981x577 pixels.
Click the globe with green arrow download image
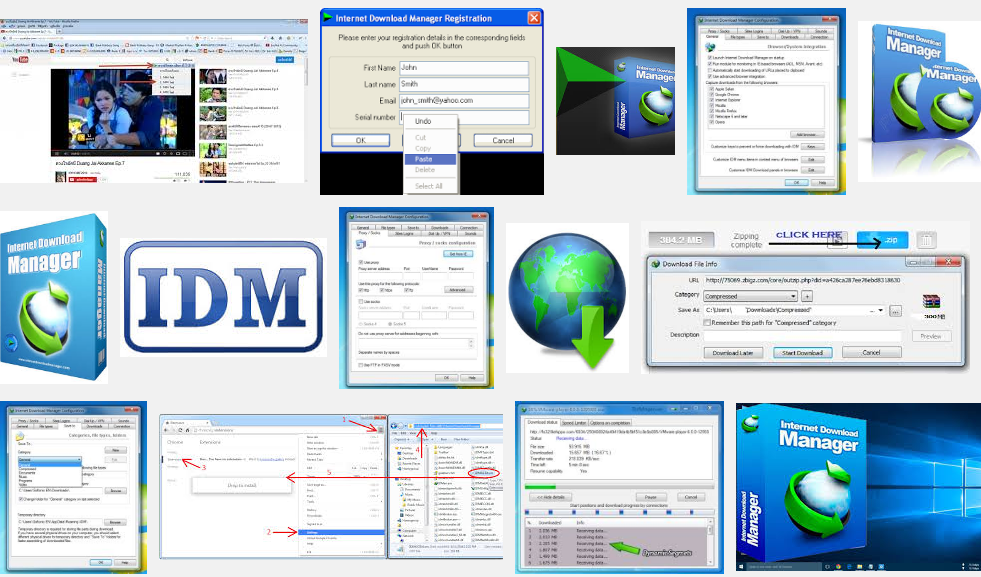567,298
